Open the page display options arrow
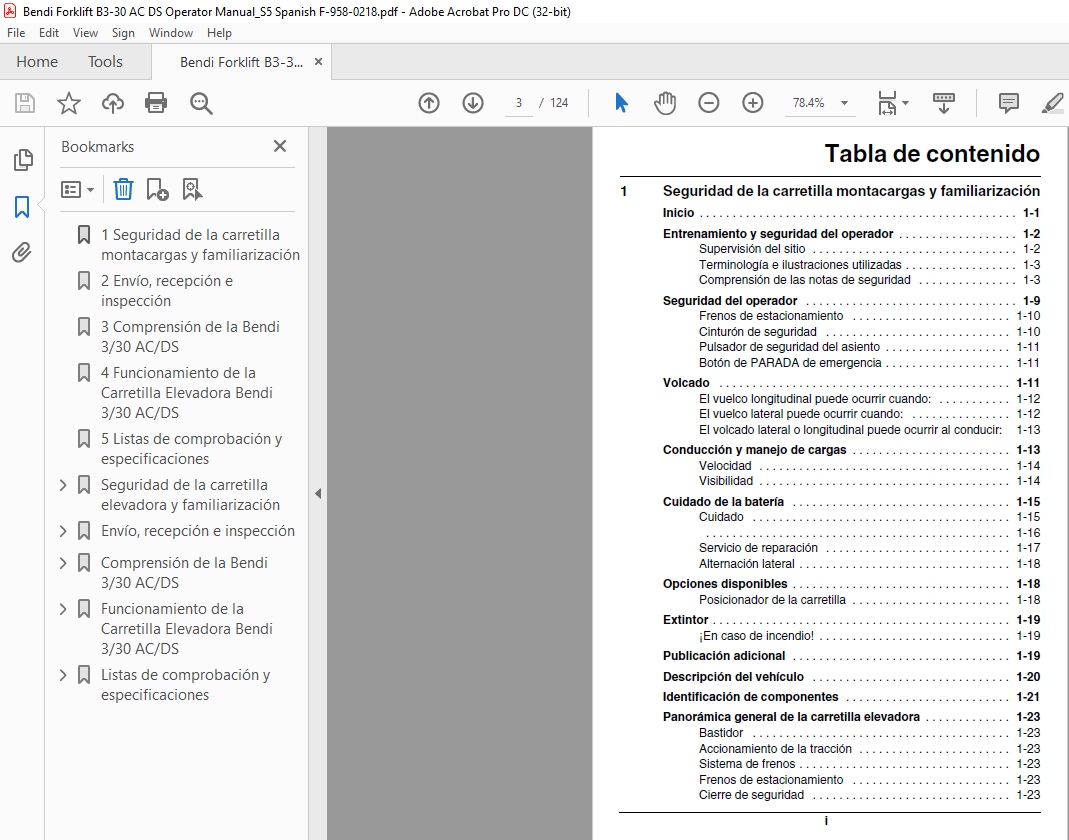 pos(905,103)
